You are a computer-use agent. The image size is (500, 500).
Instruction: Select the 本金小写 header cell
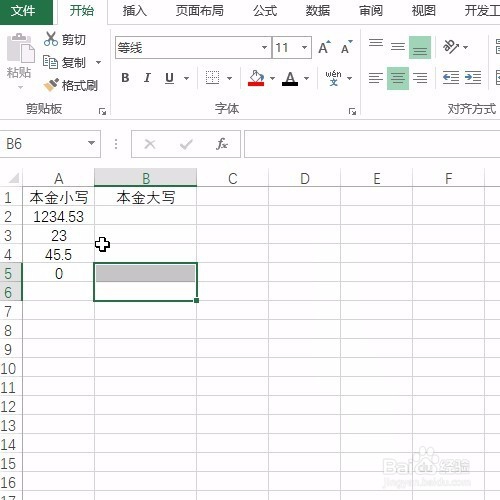point(59,198)
